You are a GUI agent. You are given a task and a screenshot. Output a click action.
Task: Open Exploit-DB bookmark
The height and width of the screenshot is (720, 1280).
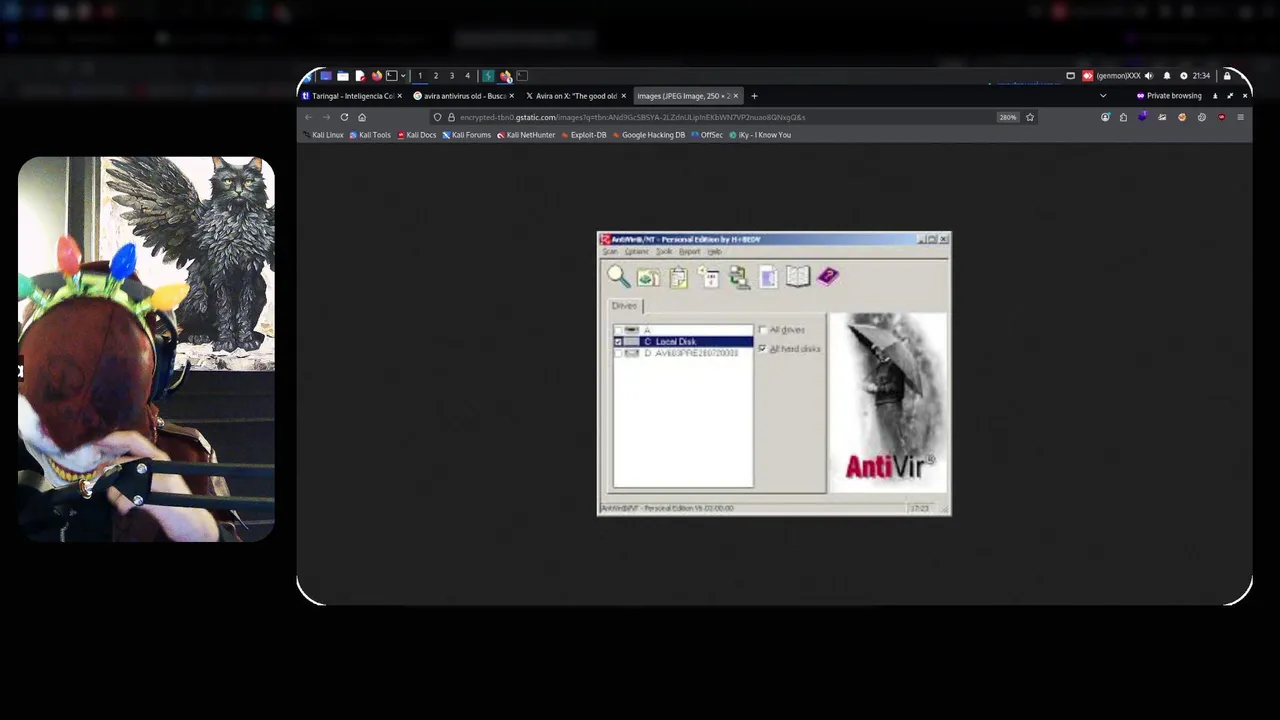pos(584,135)
